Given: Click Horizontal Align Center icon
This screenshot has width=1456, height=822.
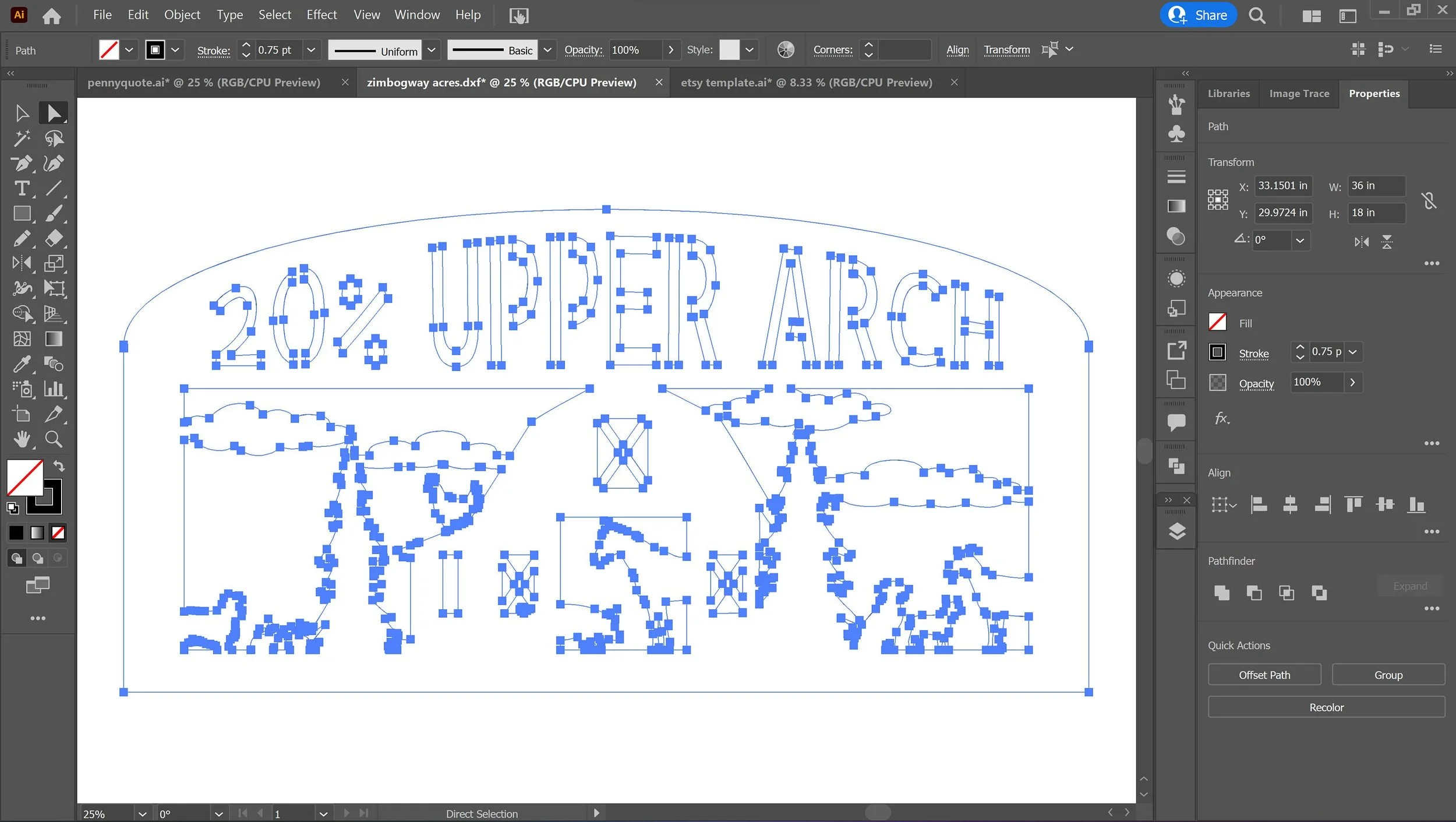Looking at the screenshot, I should [1290, 505].
